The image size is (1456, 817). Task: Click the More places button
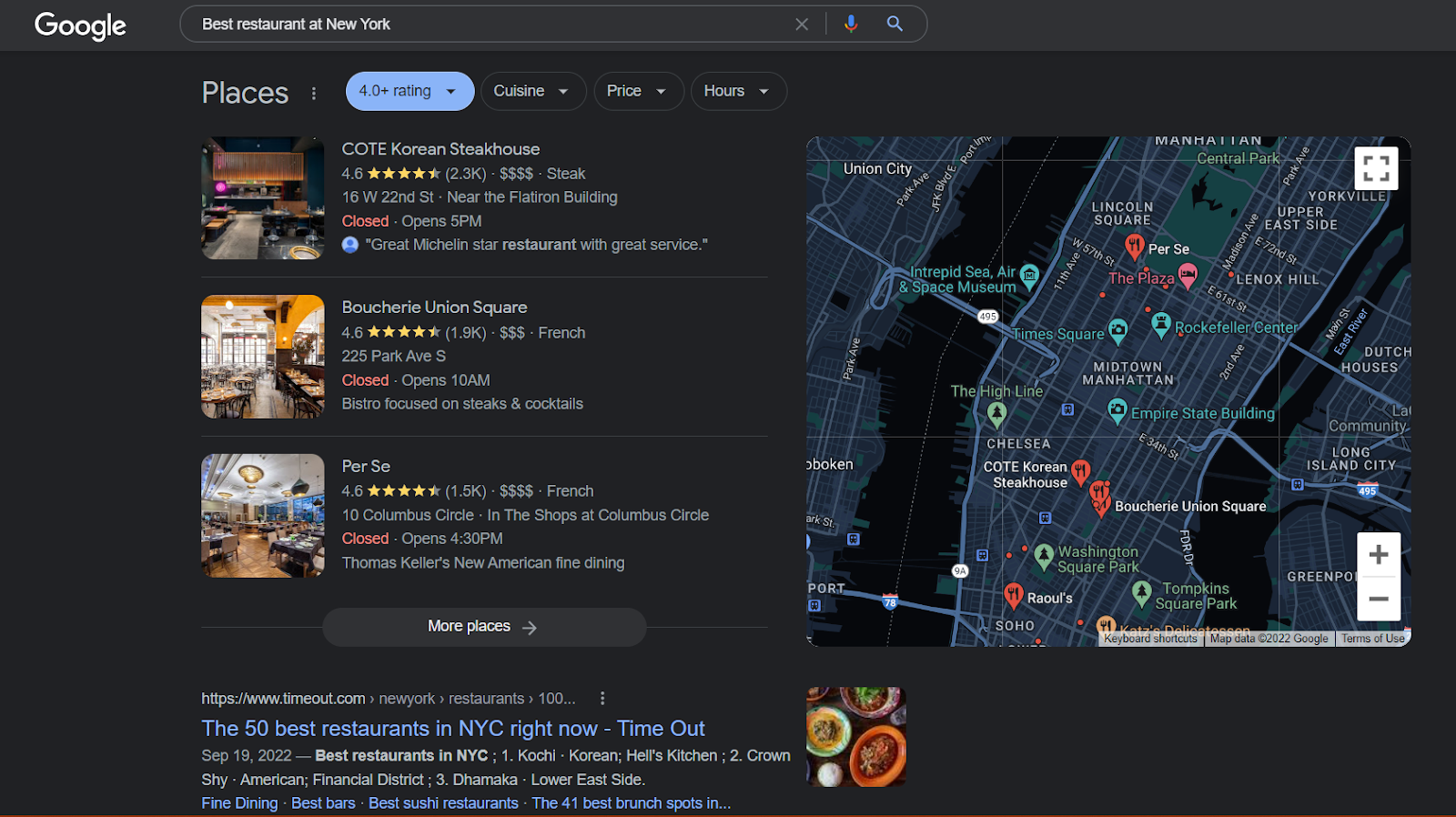coord(484,627)
